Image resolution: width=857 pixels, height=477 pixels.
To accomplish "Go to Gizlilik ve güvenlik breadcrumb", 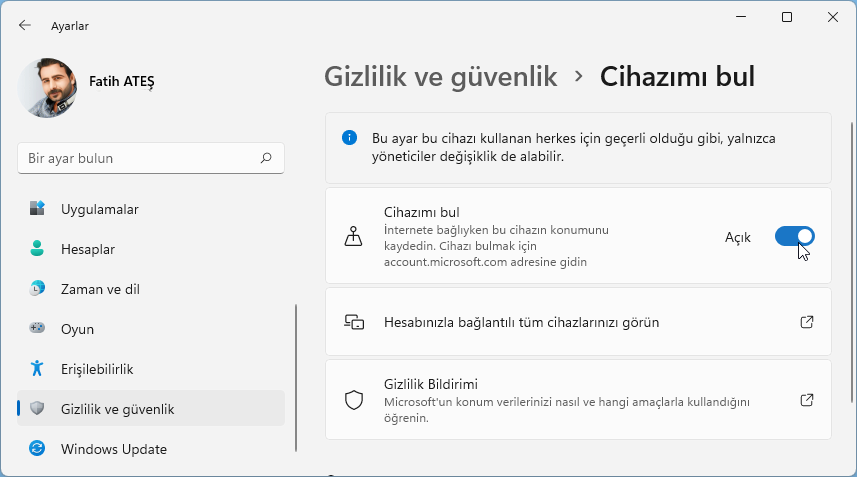I will tap(440, 76).
